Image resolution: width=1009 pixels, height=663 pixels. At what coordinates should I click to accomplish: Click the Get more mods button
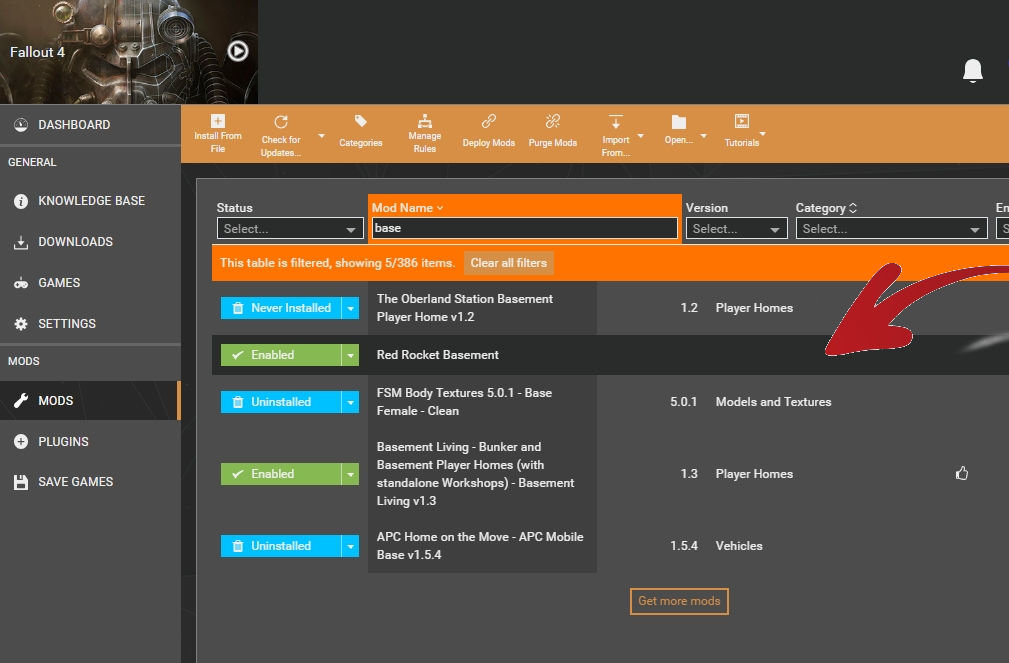pos(679,601)
